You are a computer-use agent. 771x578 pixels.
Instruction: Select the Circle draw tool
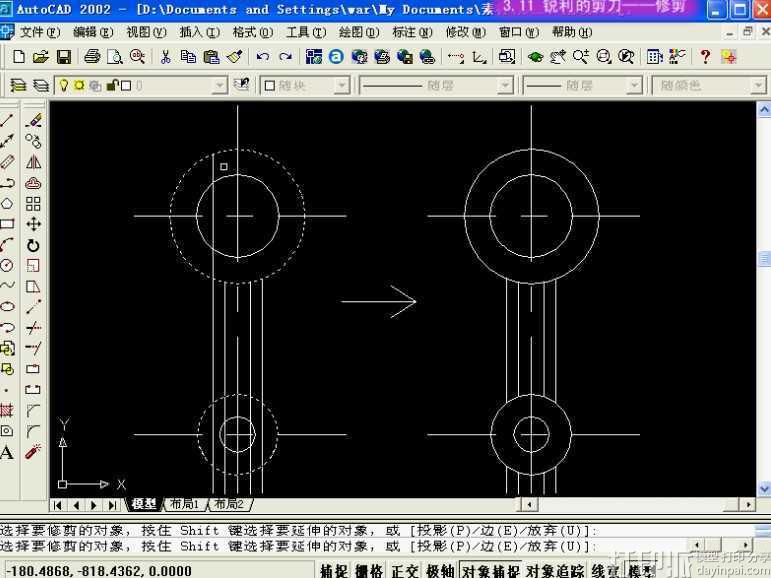pos(7,266)
